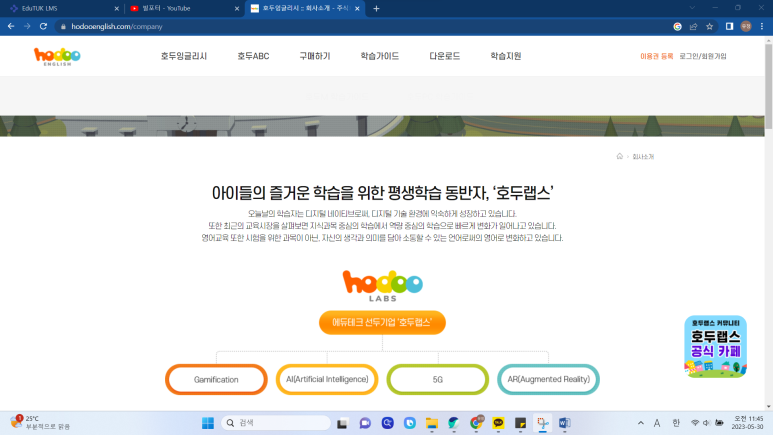Screen dimensions: 773x435
Task: Reload the current page
Action: [43, 26]
